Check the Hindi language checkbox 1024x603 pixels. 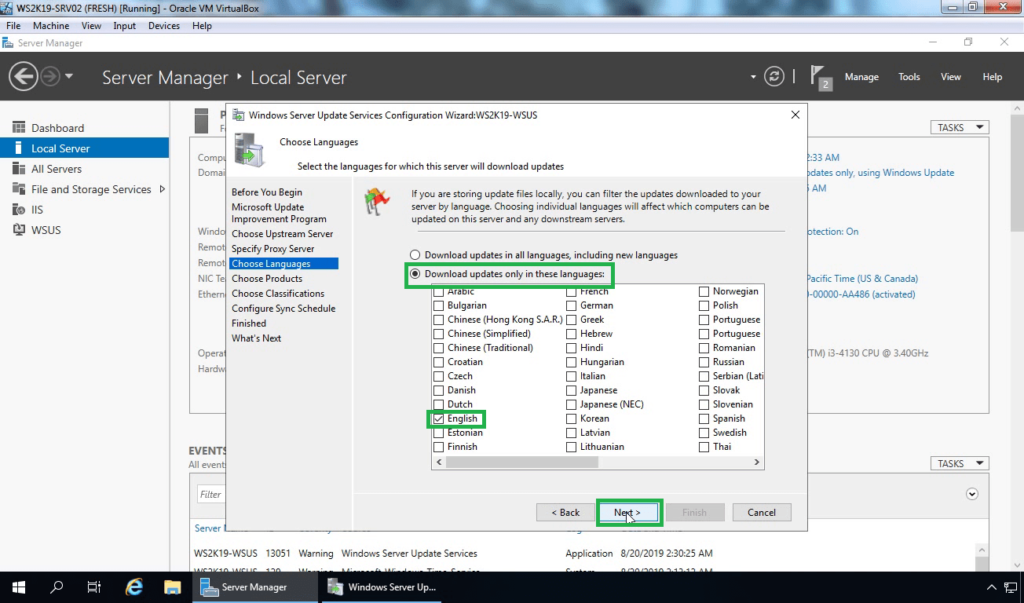(x=571, y=348)
